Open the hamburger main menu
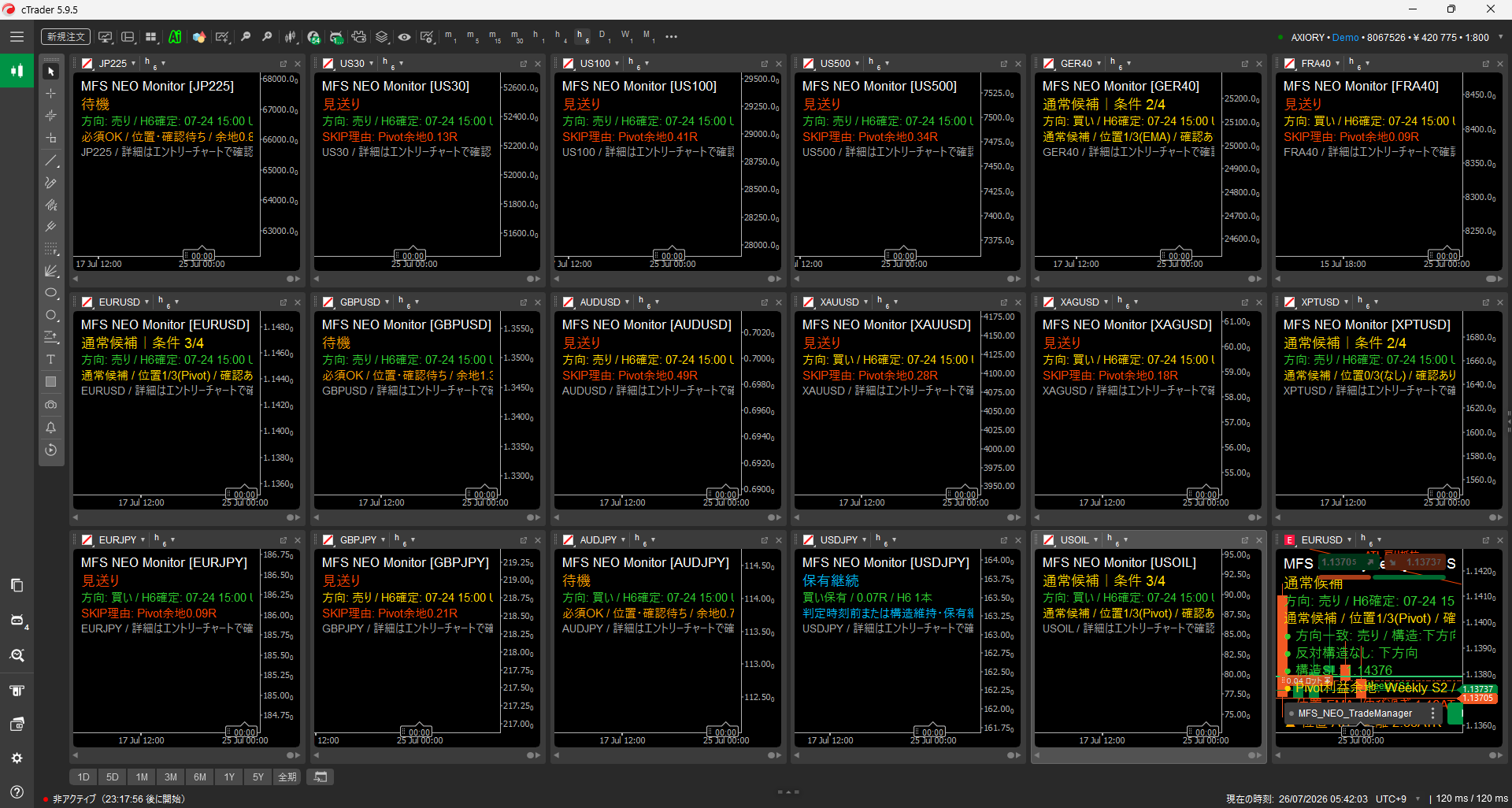The image size is (1512, 808). point(17,36)
